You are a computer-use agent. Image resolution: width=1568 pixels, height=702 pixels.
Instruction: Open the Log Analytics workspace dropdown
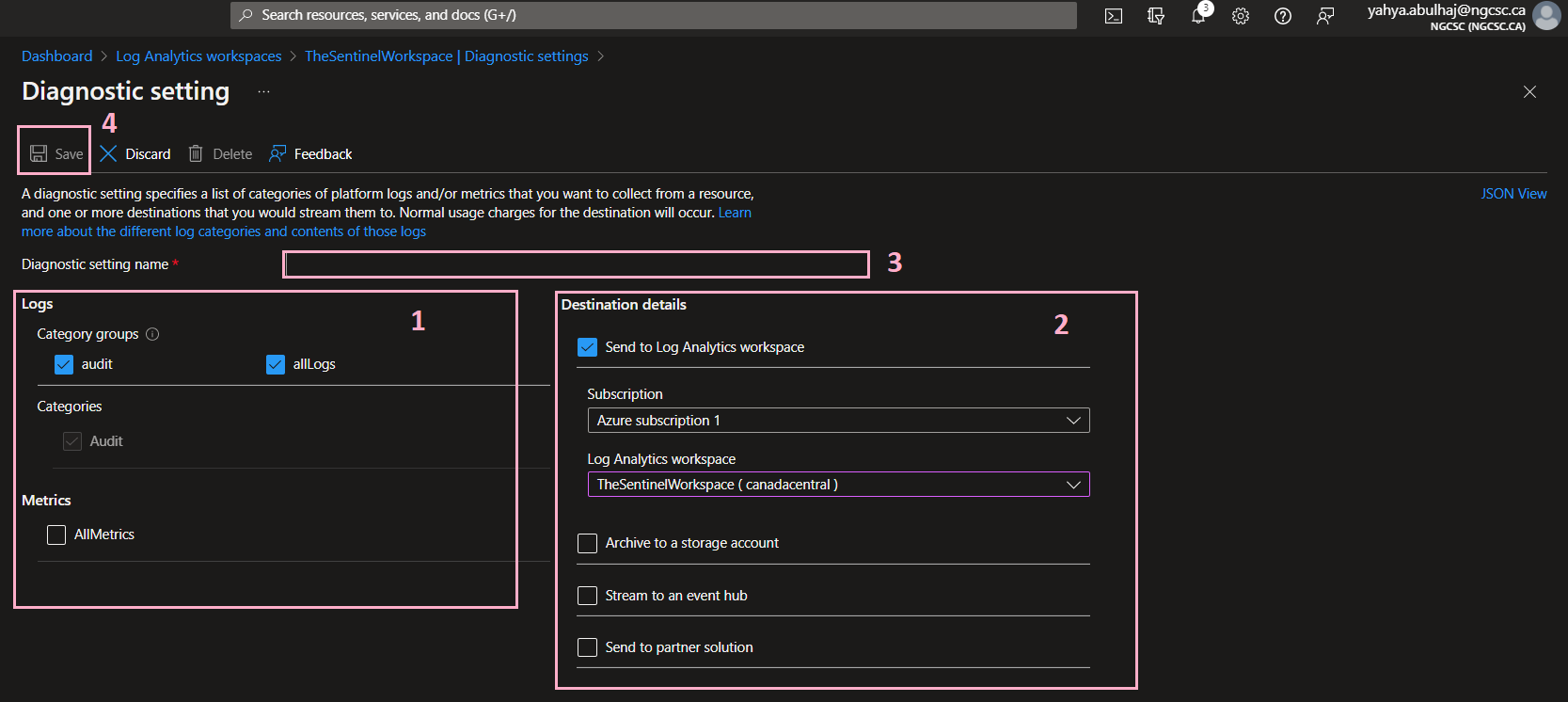(x=838, y=485)
